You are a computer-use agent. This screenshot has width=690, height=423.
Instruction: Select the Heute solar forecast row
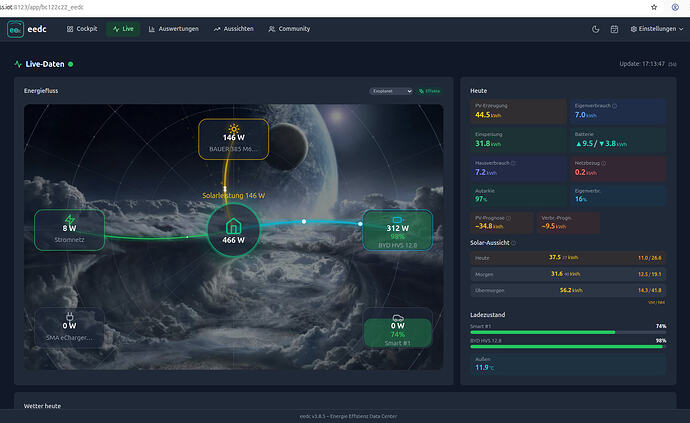point(568,258)
